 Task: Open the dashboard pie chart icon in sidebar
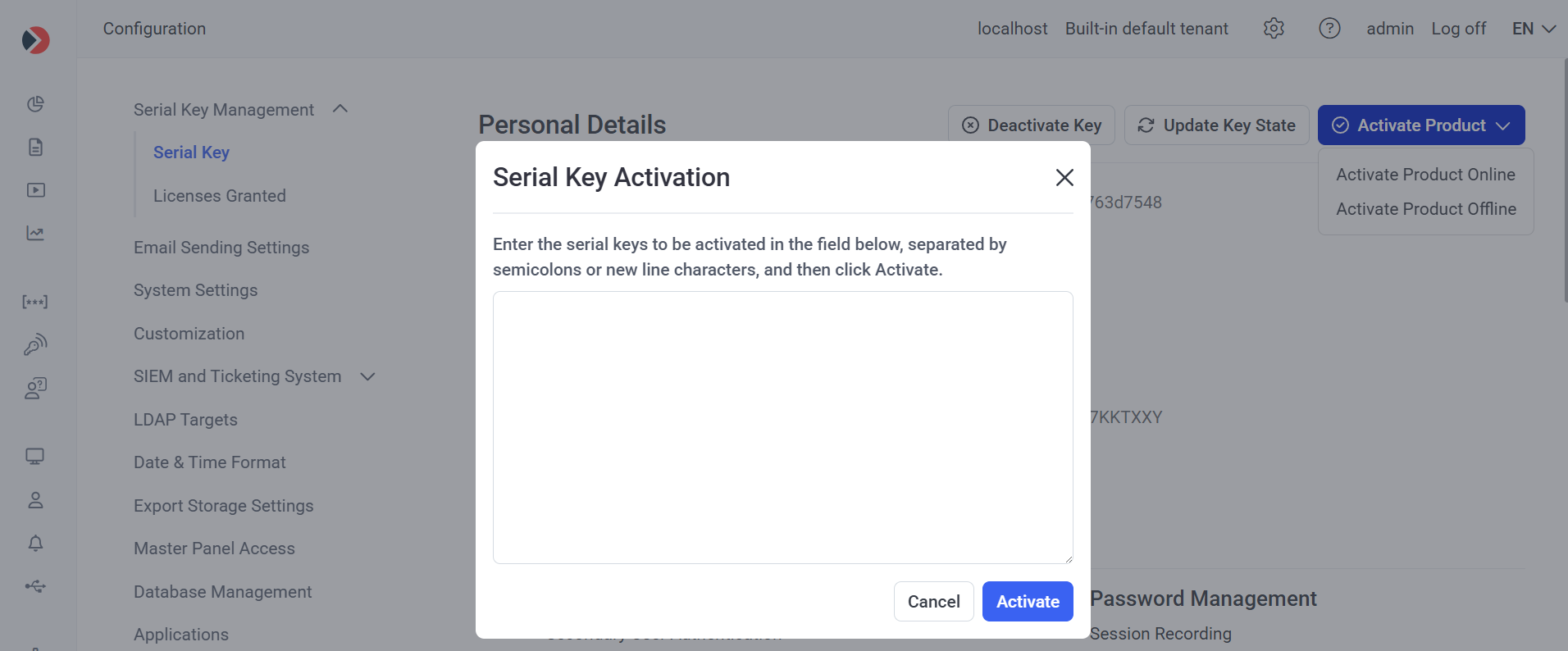pos(35,104)
